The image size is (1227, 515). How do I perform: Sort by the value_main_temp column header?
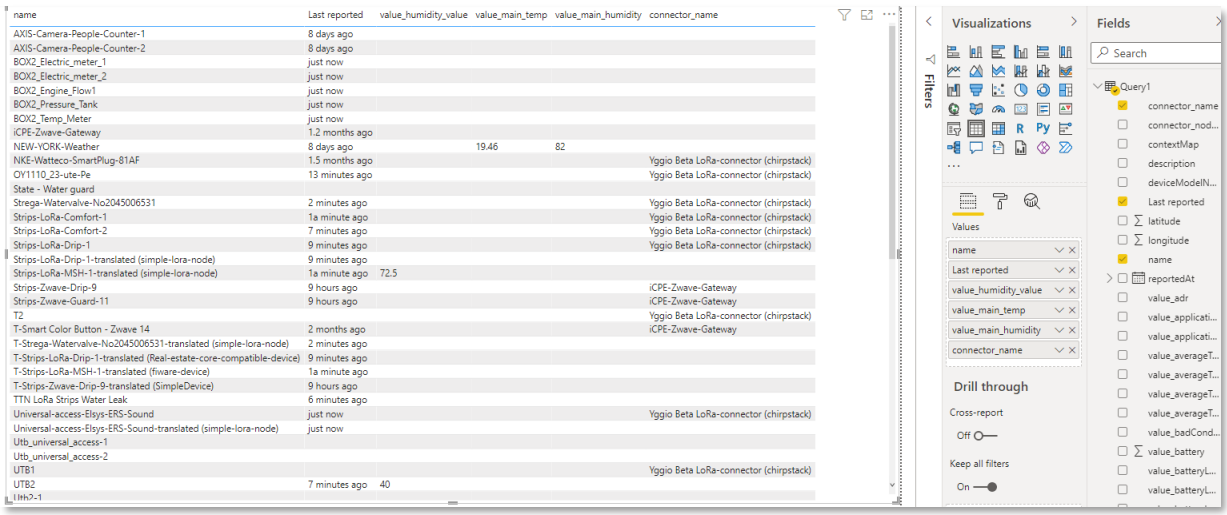click(511, 15)
